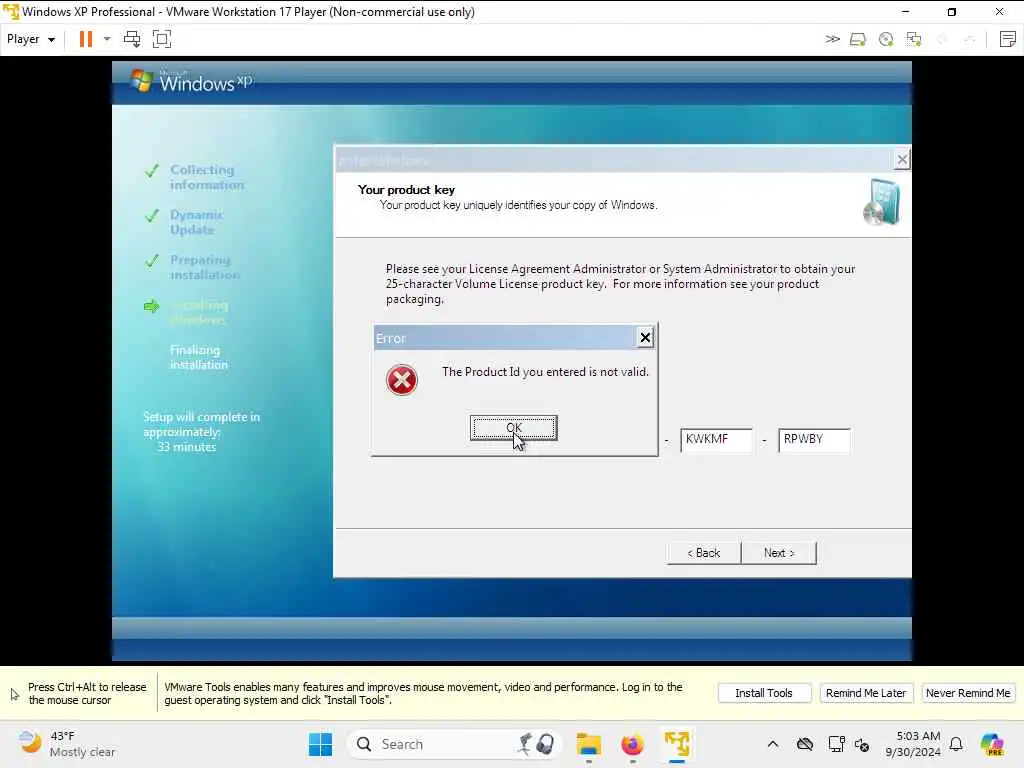Click the network adapter device icon
This screenshot has width=1024, height=768.
click(914, 40)
